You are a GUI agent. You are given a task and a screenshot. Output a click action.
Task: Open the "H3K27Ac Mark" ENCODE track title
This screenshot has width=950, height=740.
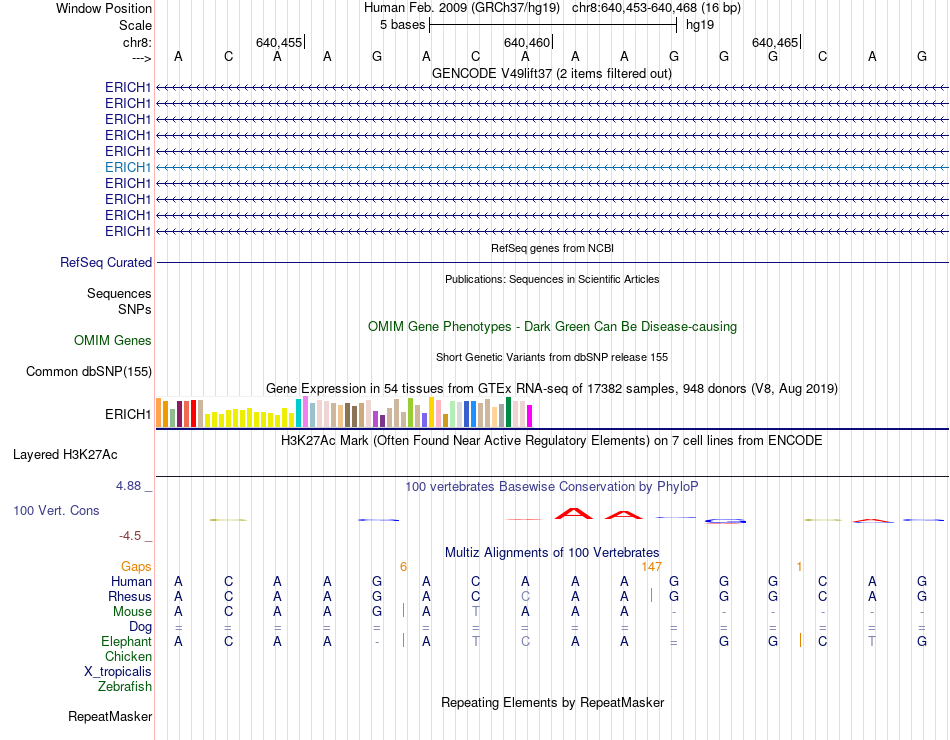(x=552, y=441)
